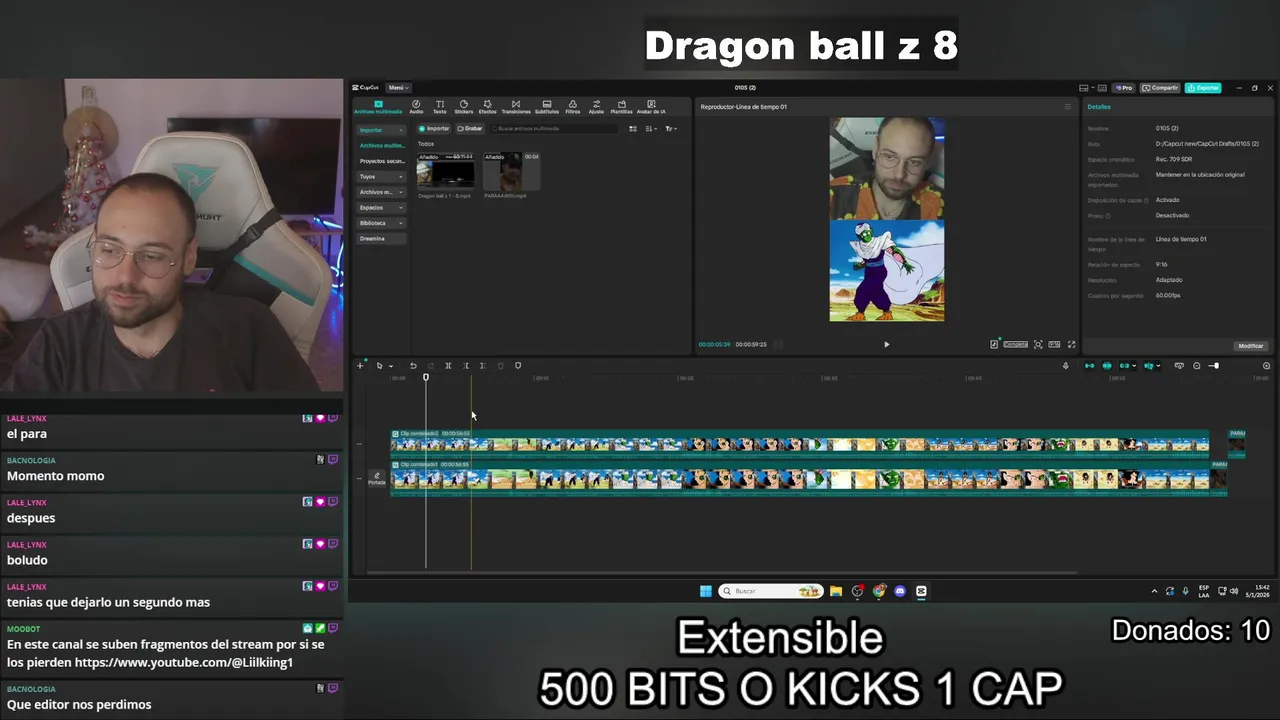The image size is (1280, 720).
Task: Click the preview screenshot focus icon
Action: pos(1038,344)
